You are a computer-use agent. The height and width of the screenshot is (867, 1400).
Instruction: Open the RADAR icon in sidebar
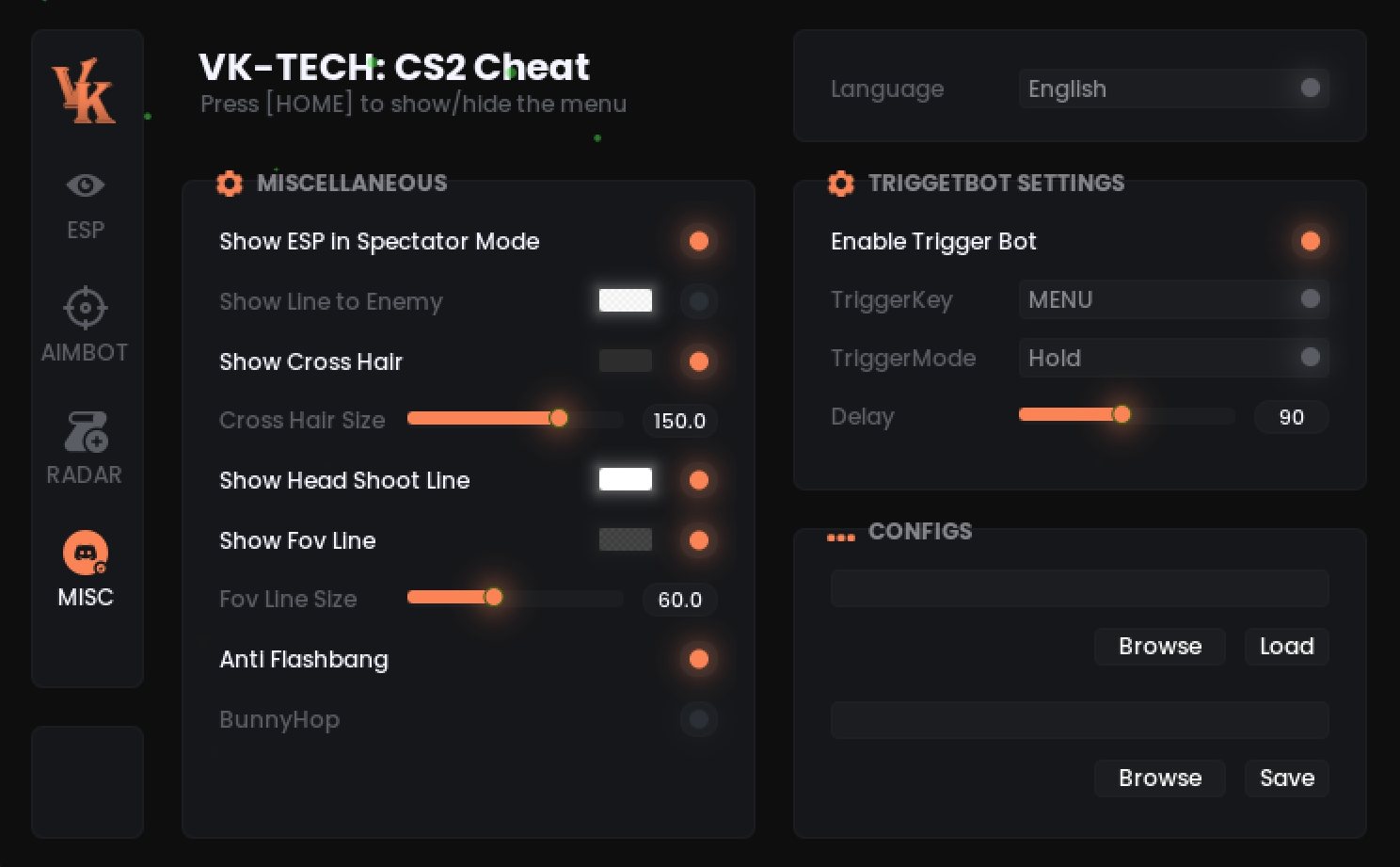click(86, 432)
